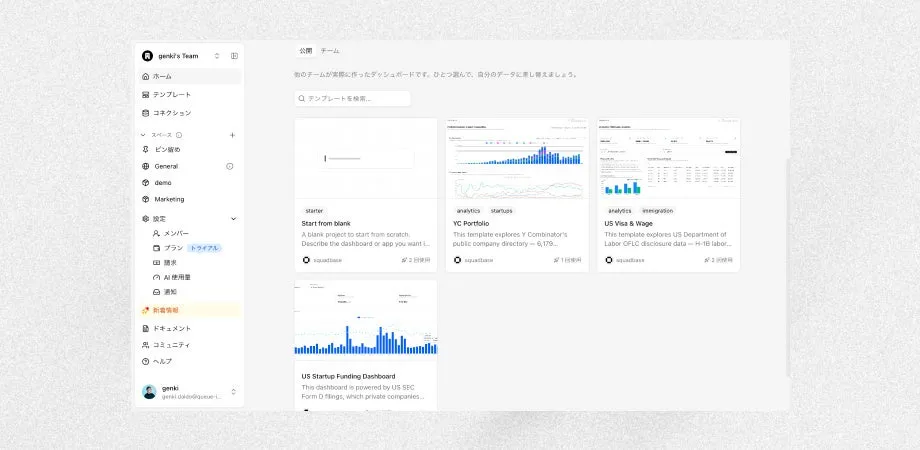Image resolution: width=920 pixels, height=450 pixels.
Task: Open the Start from blank preview thumbnail
Action: 366,158
